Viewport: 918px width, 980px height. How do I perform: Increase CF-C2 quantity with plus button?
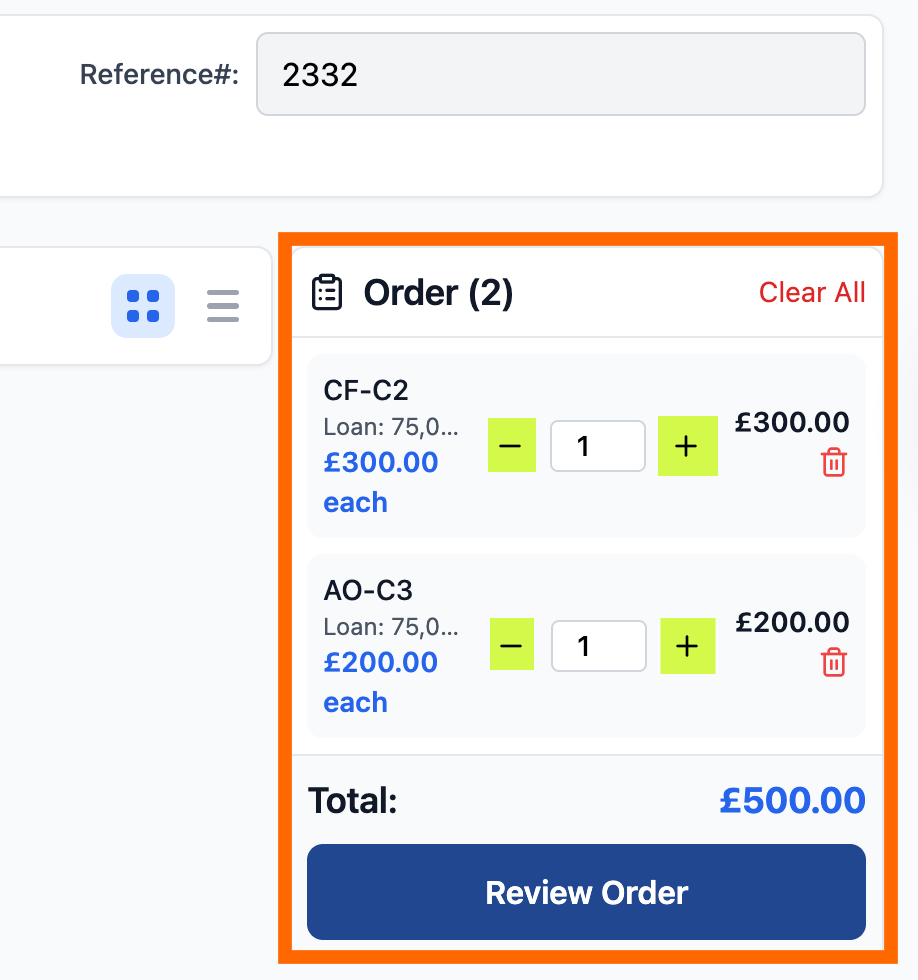[687, 446]
